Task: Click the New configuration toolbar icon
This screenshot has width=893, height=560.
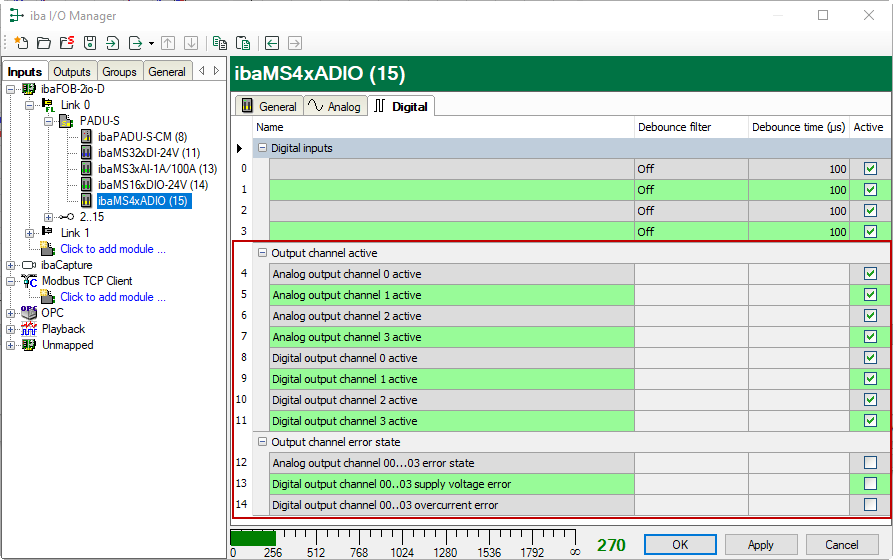Action: click(20, 43)
